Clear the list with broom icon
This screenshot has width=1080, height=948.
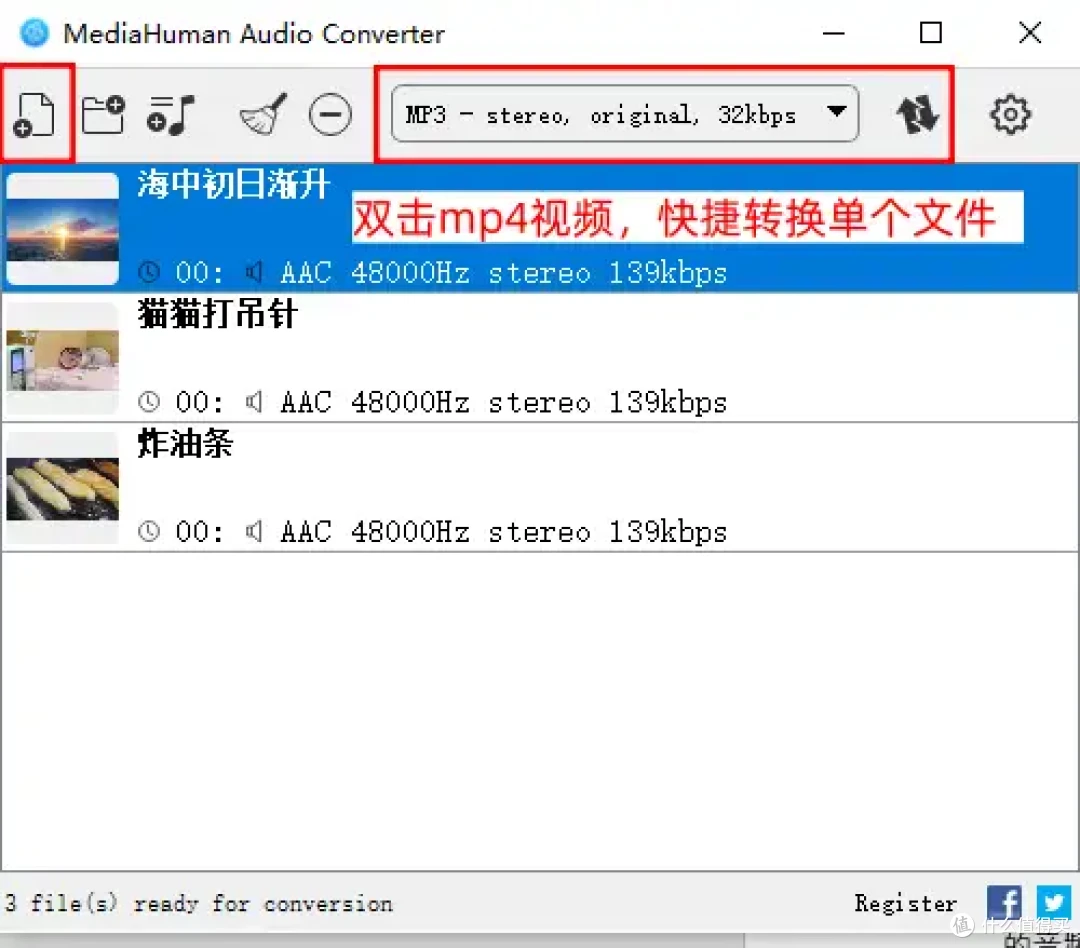click(263, 114)
